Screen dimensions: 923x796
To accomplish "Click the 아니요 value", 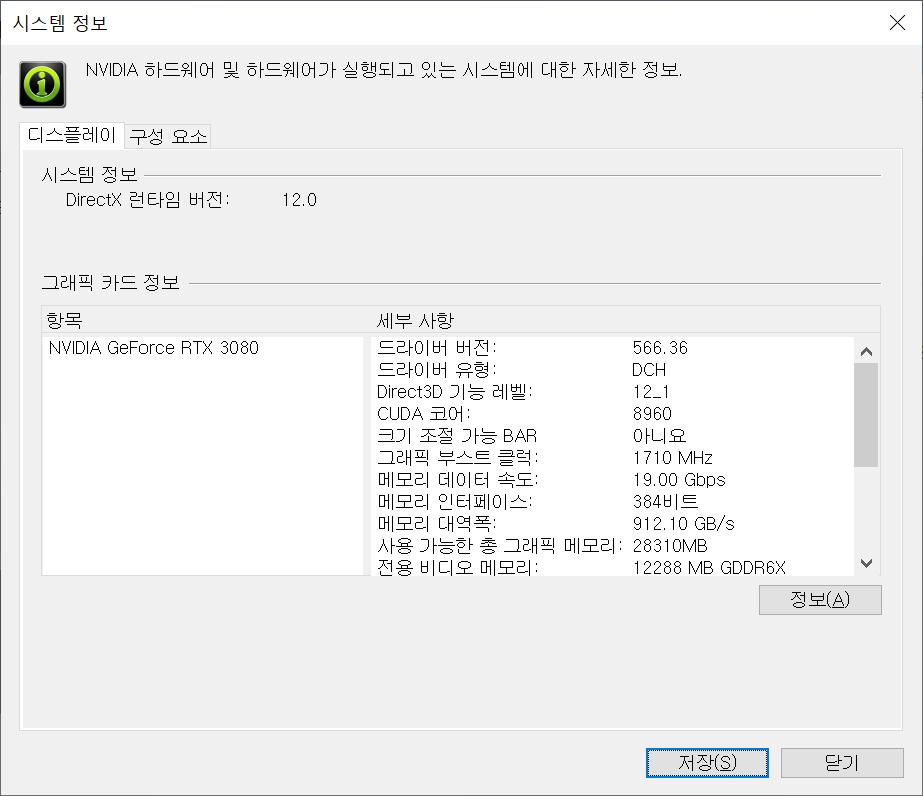I will [659, 436].
